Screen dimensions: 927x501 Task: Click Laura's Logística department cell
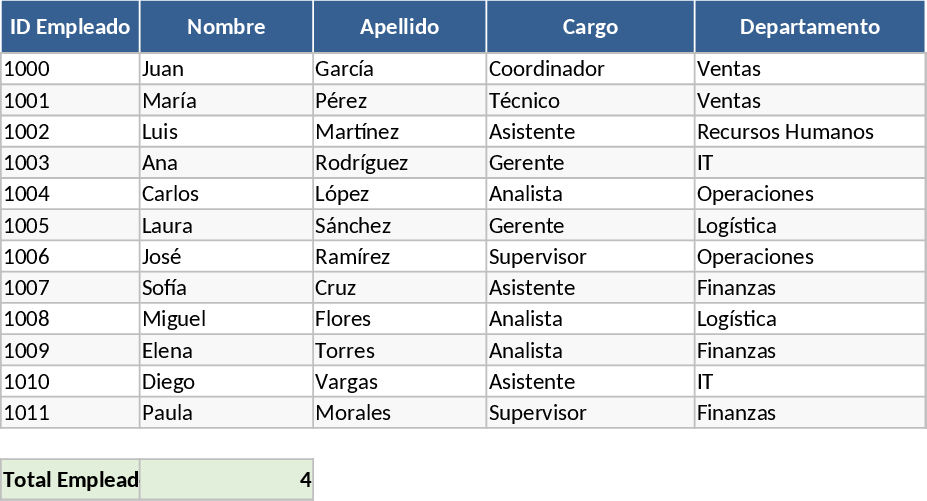(809, 226)
